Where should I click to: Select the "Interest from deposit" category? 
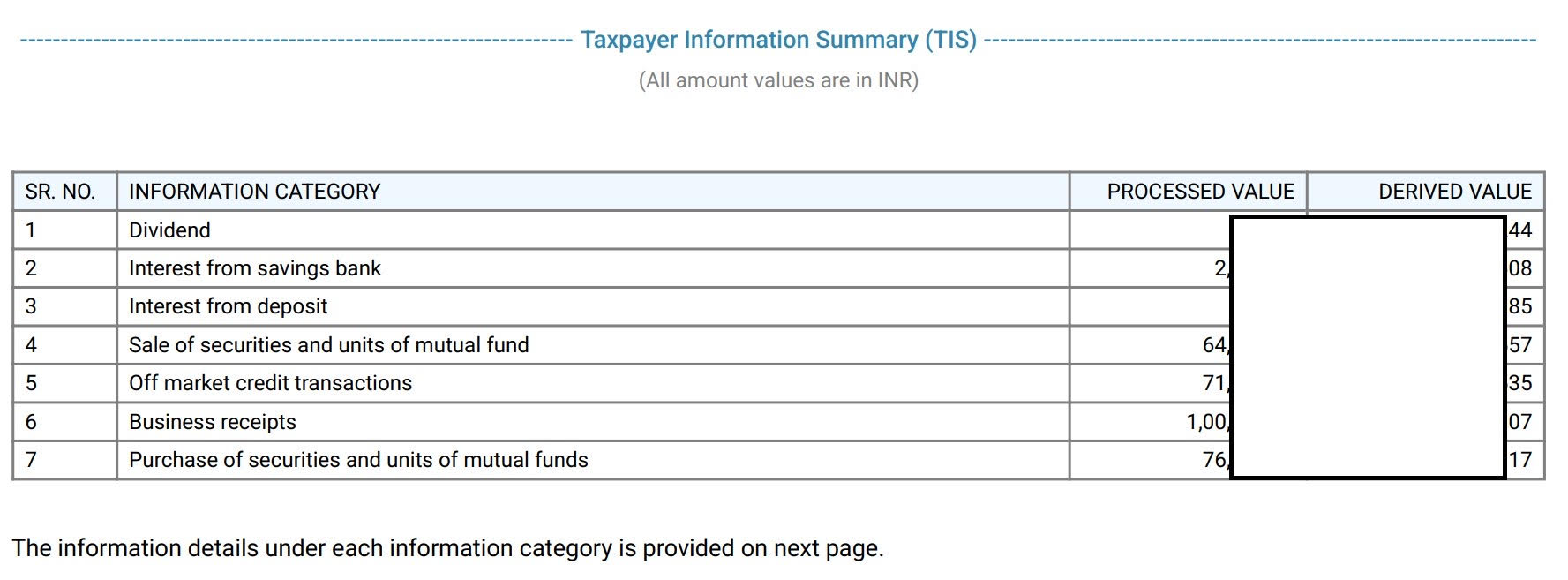coord(228,306)
